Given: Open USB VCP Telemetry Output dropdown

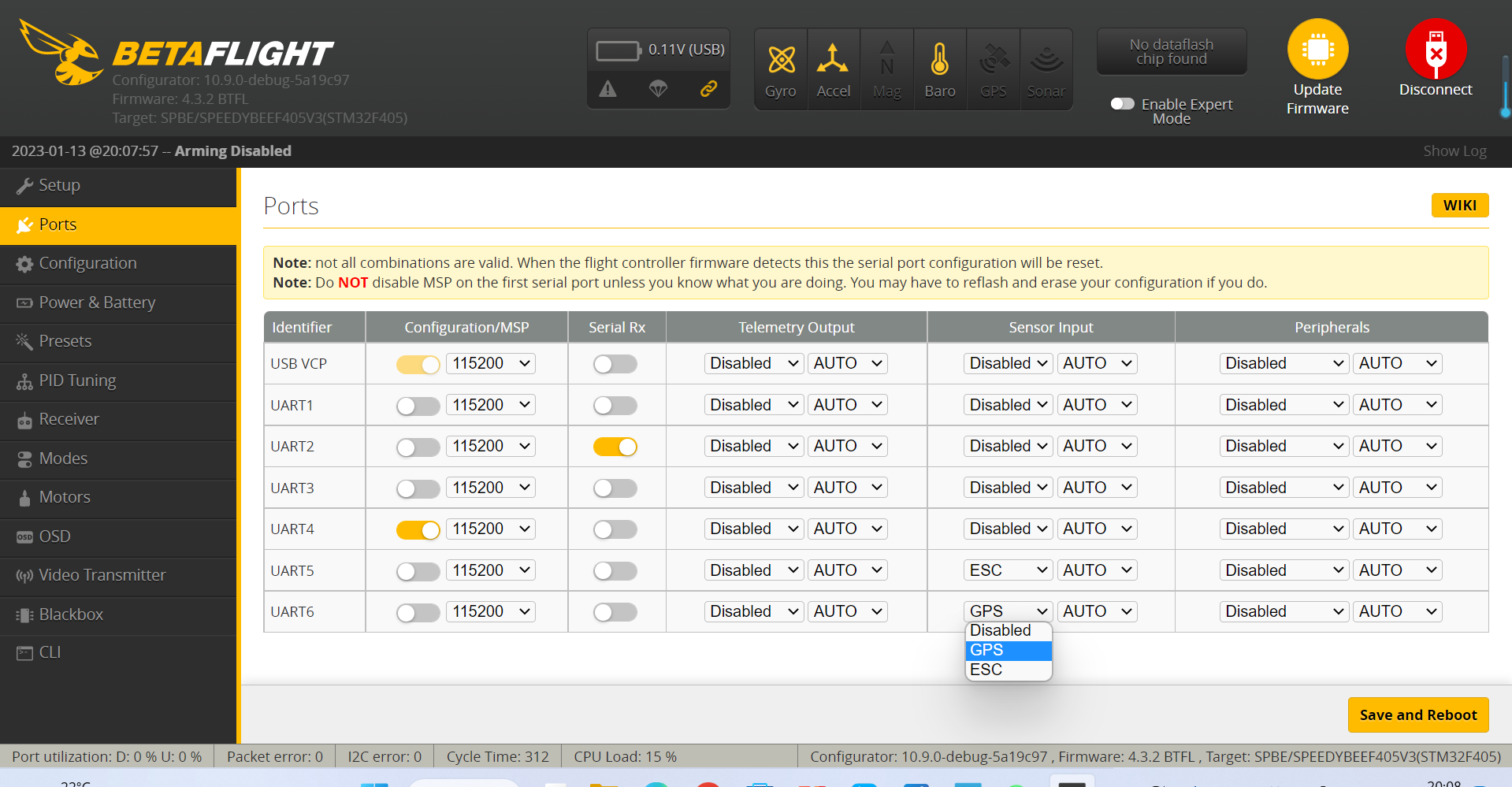Looking at the screenshot, I should (754, 363).
